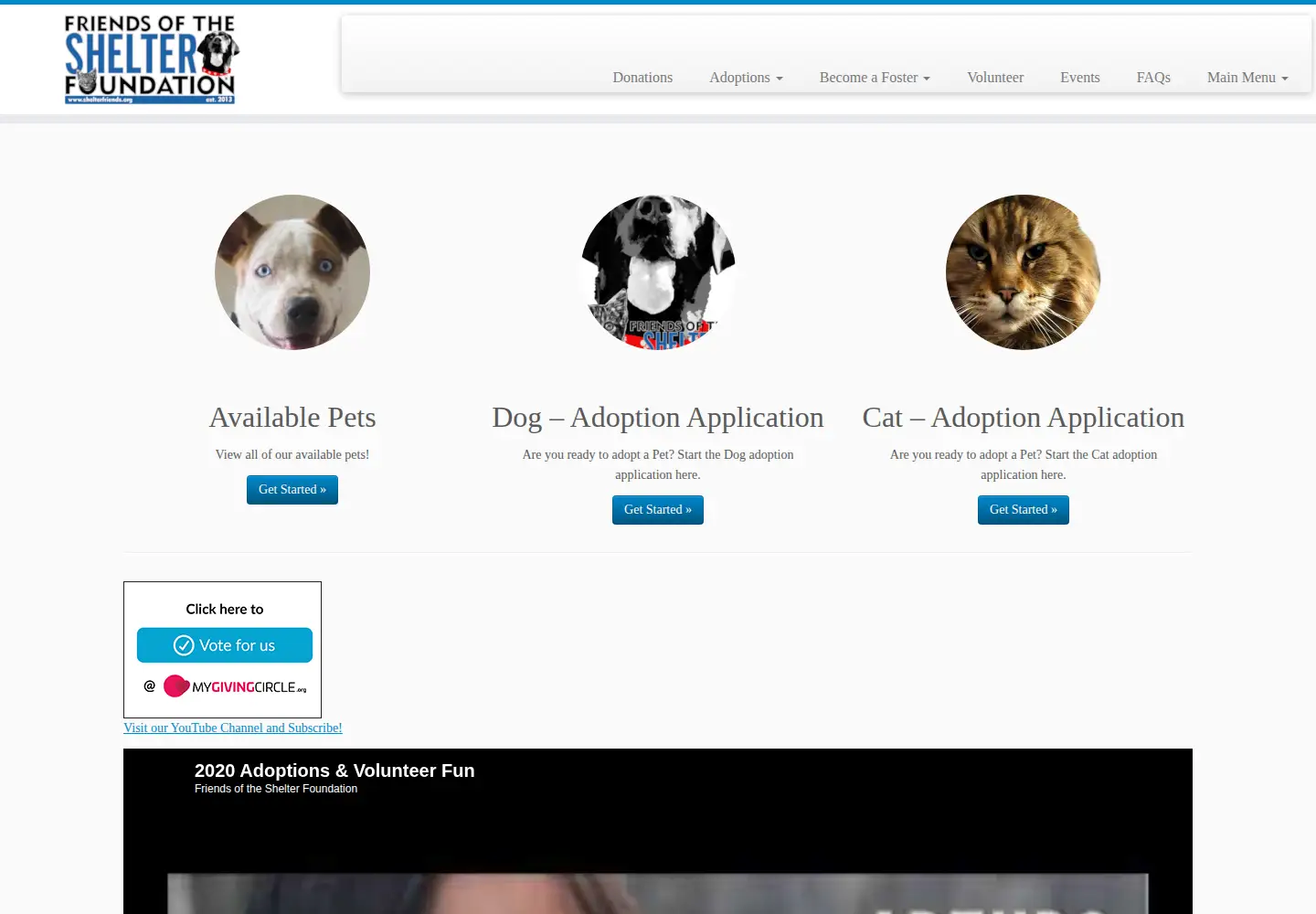Screen dimensions: 1316x914
Task: Click the 'Click here to' text in the vote box
Action: pos(225,609)
